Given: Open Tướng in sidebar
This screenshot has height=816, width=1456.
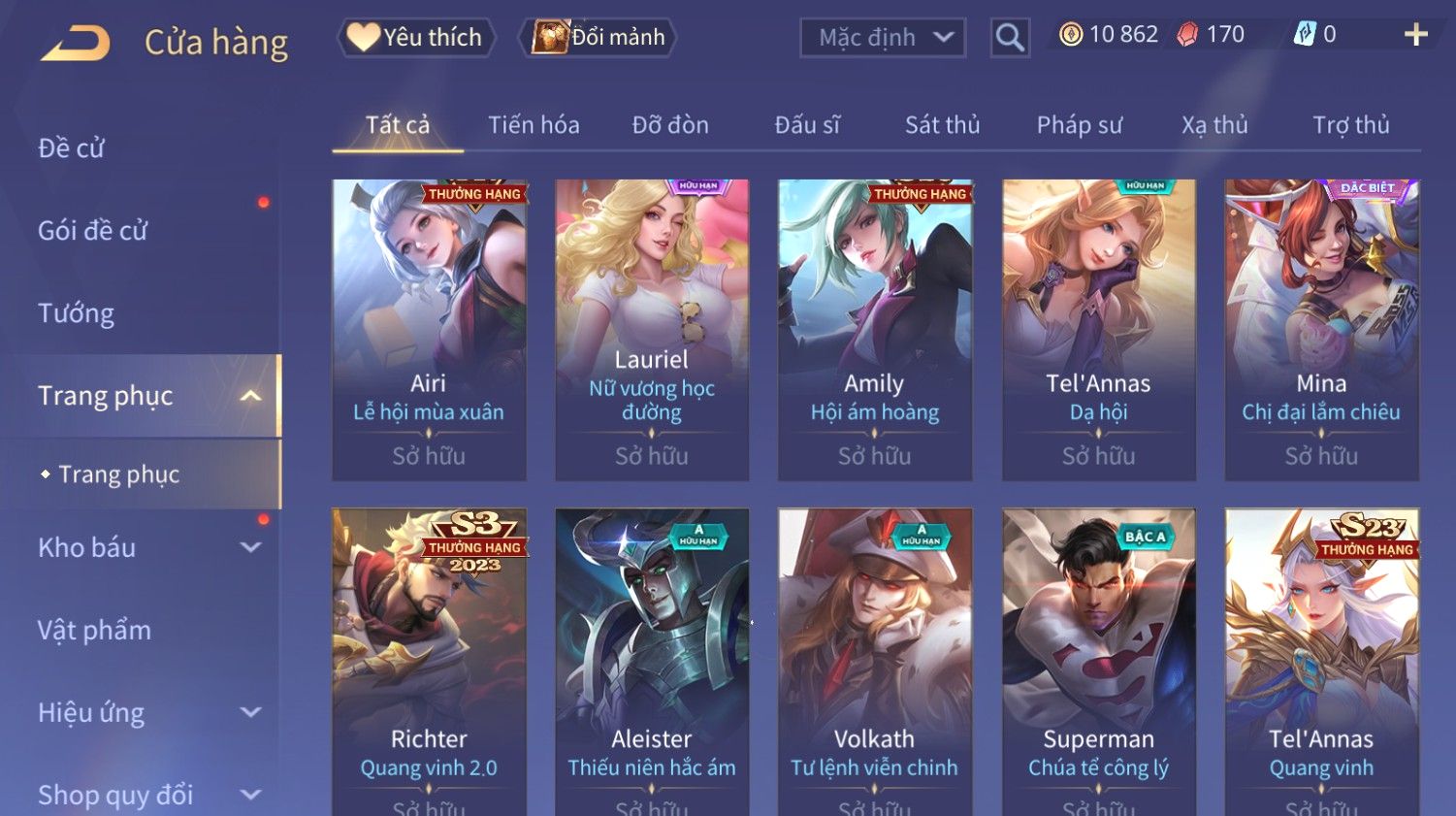Looking at the screenshot, I should [76, 313].
